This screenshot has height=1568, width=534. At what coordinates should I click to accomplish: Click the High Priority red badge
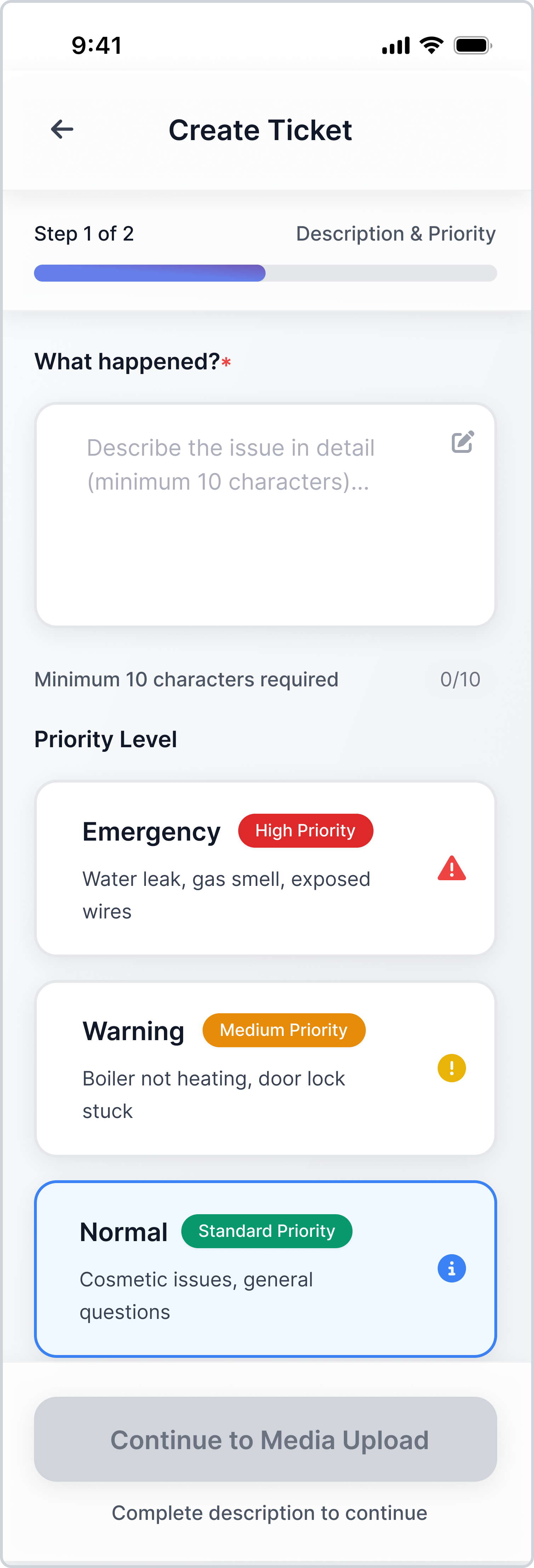(305, 830)
